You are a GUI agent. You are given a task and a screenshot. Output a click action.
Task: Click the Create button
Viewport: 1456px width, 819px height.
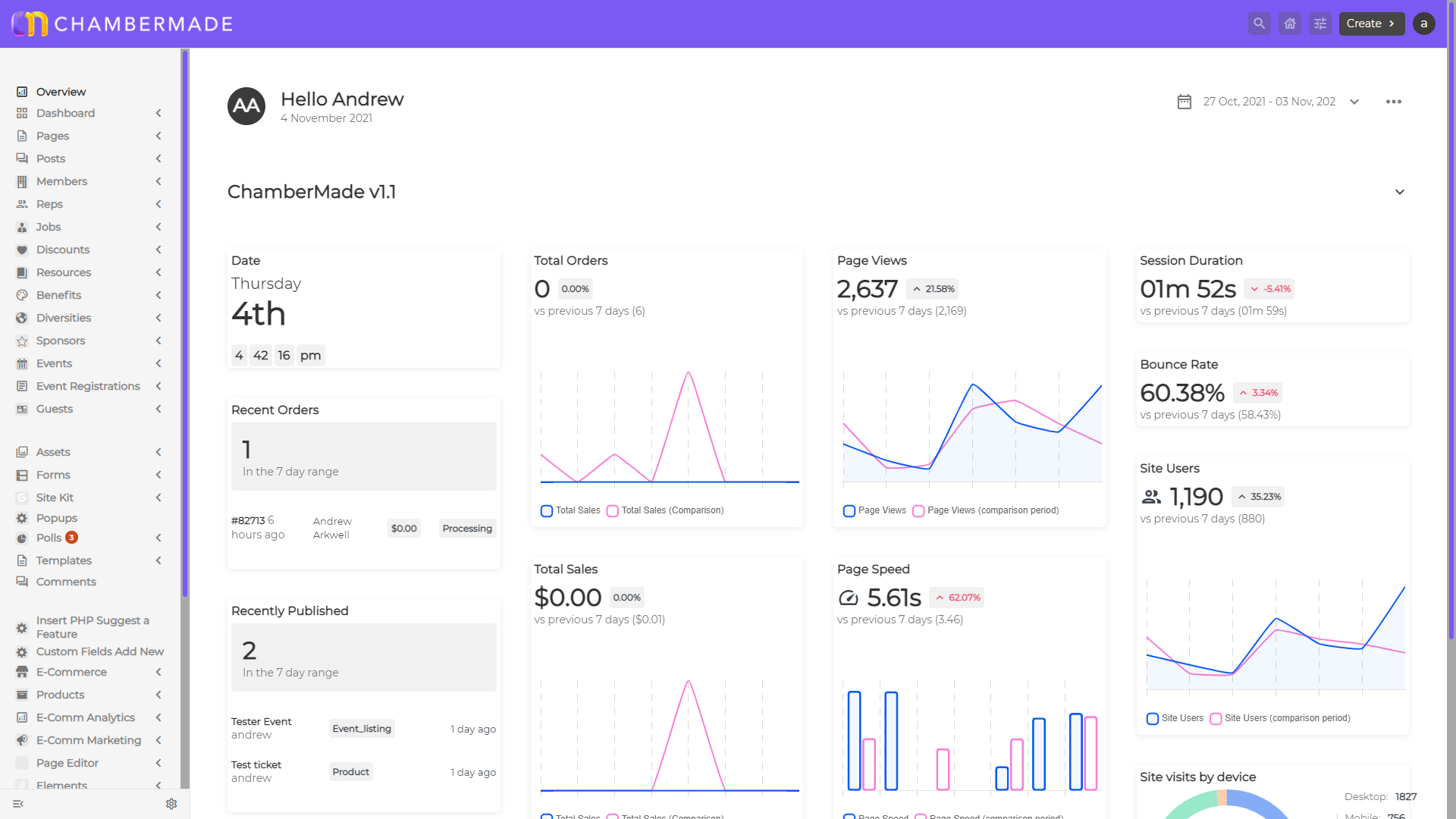[1371, 24]
